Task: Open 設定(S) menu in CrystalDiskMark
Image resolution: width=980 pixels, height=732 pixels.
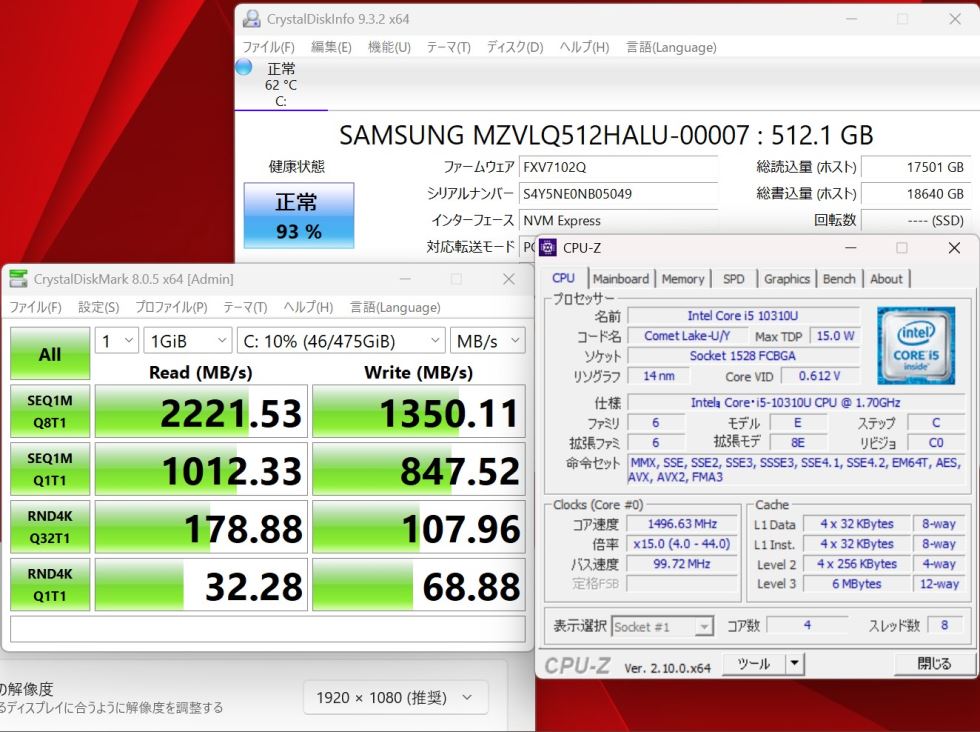Action: (x=98, y=307)
